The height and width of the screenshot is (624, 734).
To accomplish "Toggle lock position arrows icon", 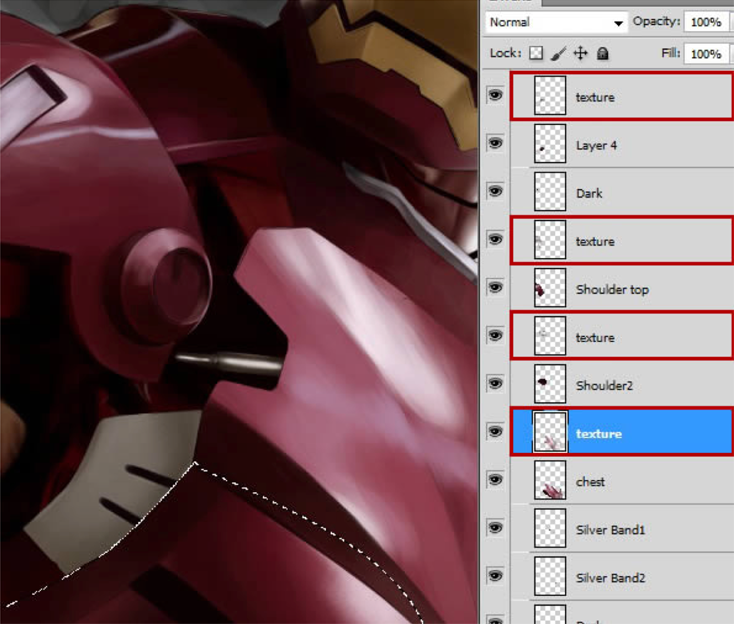I will pyautogui.click(x=580, y=53).
